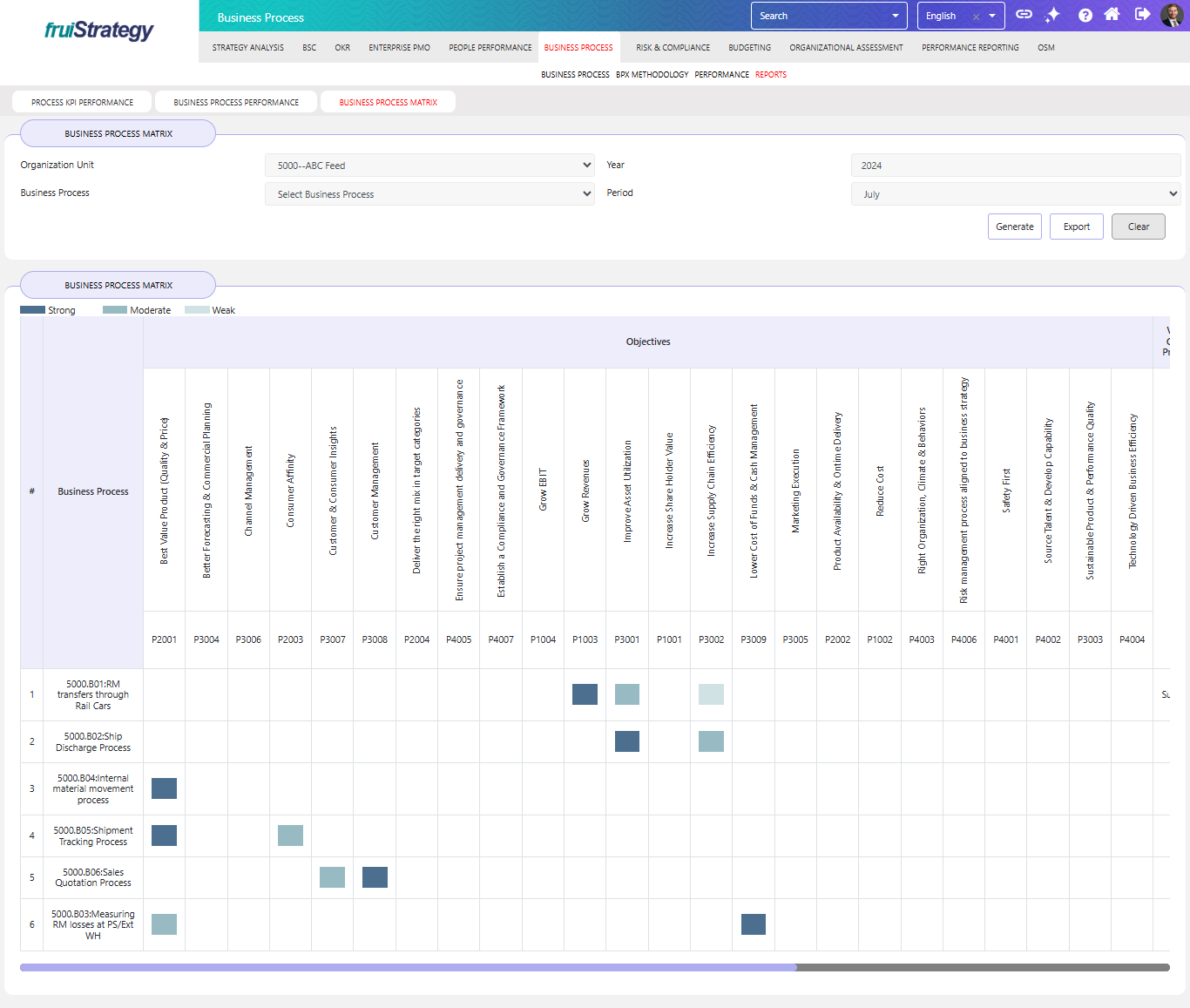Click the link chain icon in header

(x=1024, y=15)
